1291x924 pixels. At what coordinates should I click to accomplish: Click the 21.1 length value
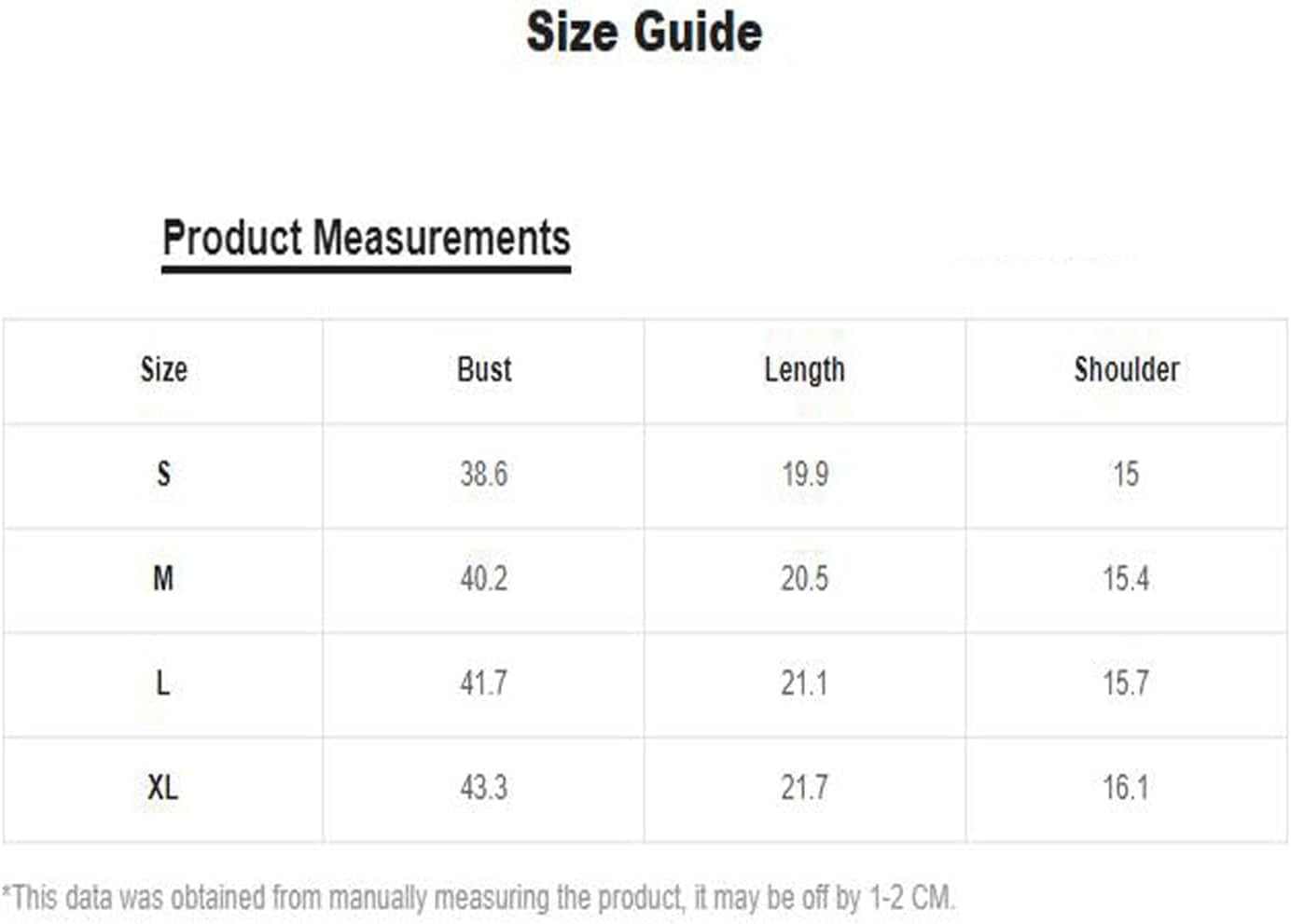(x=804, y=683)
